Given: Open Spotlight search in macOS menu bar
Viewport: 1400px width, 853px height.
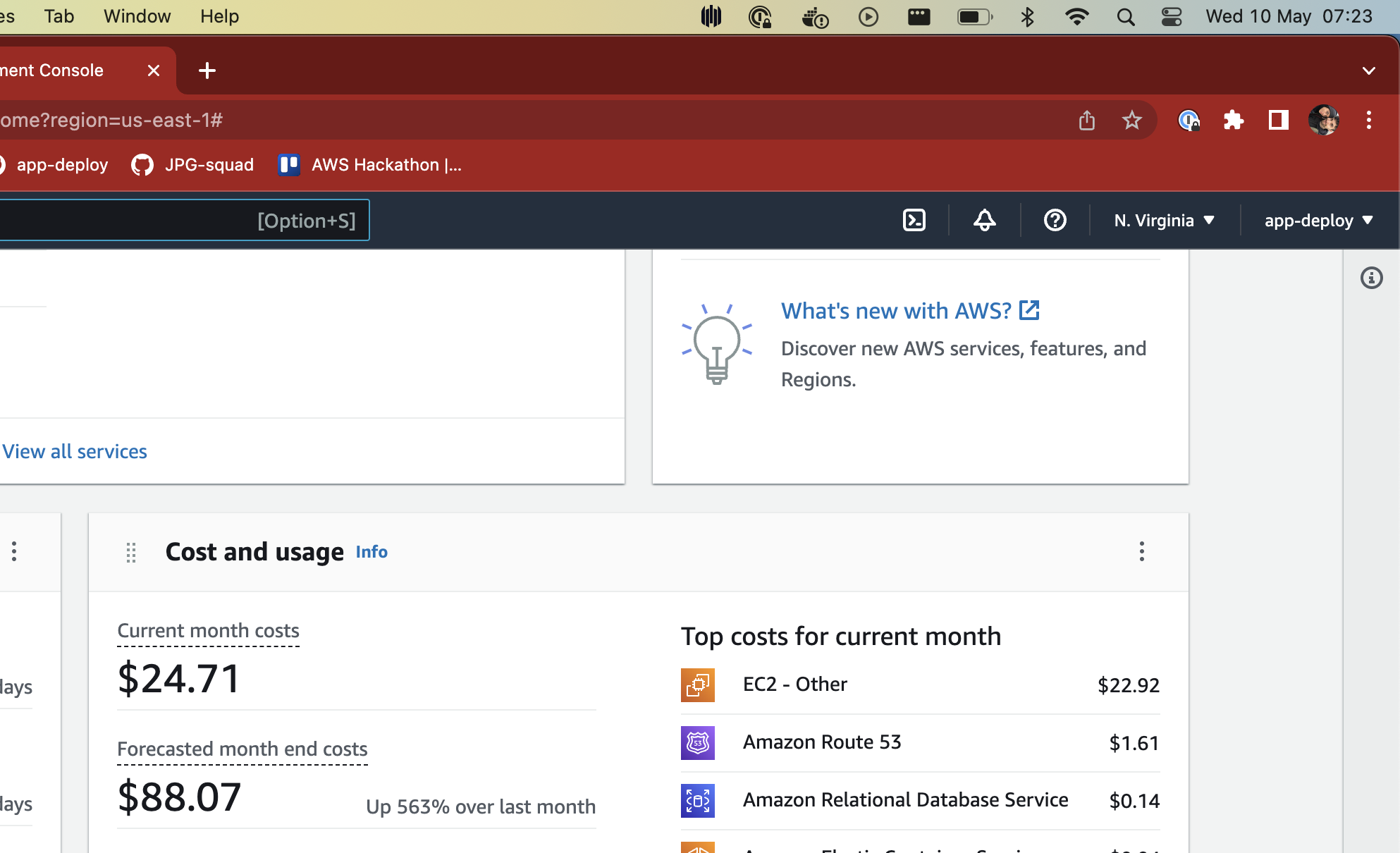Looking at the screenshot, I should point(1126,17).
